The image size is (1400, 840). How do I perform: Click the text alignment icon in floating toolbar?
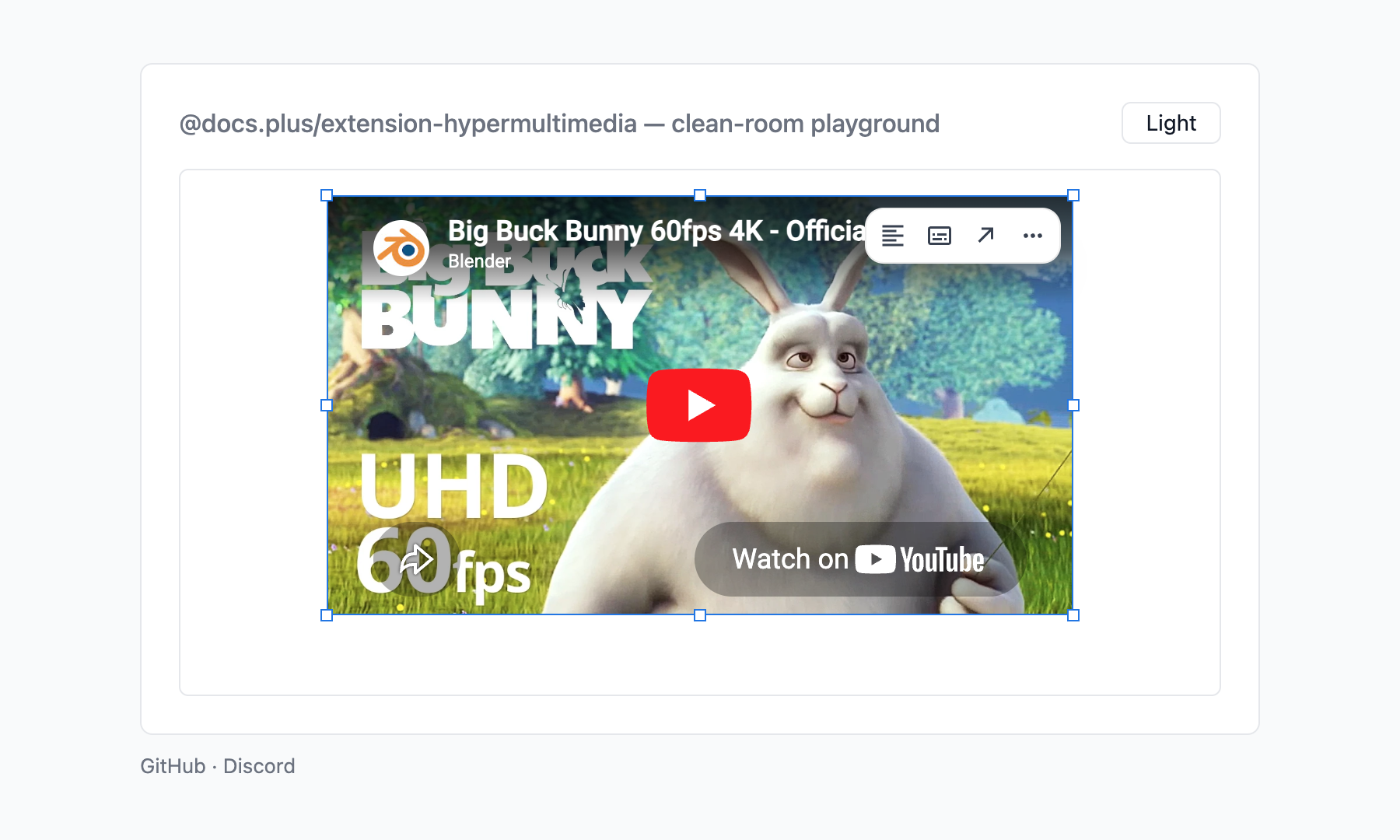pos(893,236)
